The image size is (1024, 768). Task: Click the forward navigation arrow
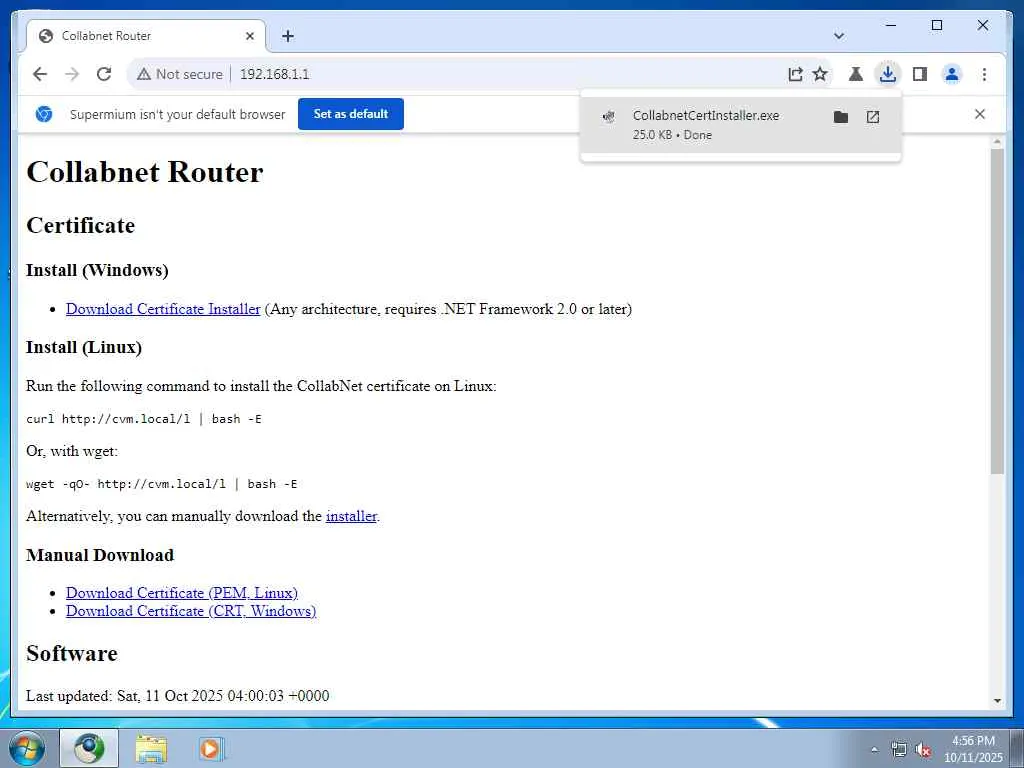click(72, 74)
